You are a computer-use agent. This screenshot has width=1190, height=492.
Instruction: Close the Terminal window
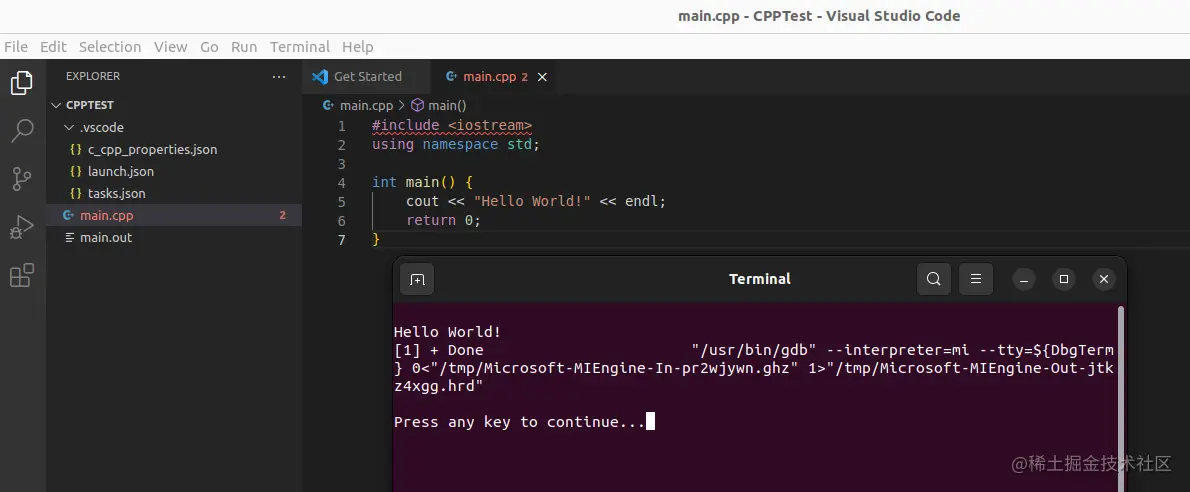[1103, 279]
